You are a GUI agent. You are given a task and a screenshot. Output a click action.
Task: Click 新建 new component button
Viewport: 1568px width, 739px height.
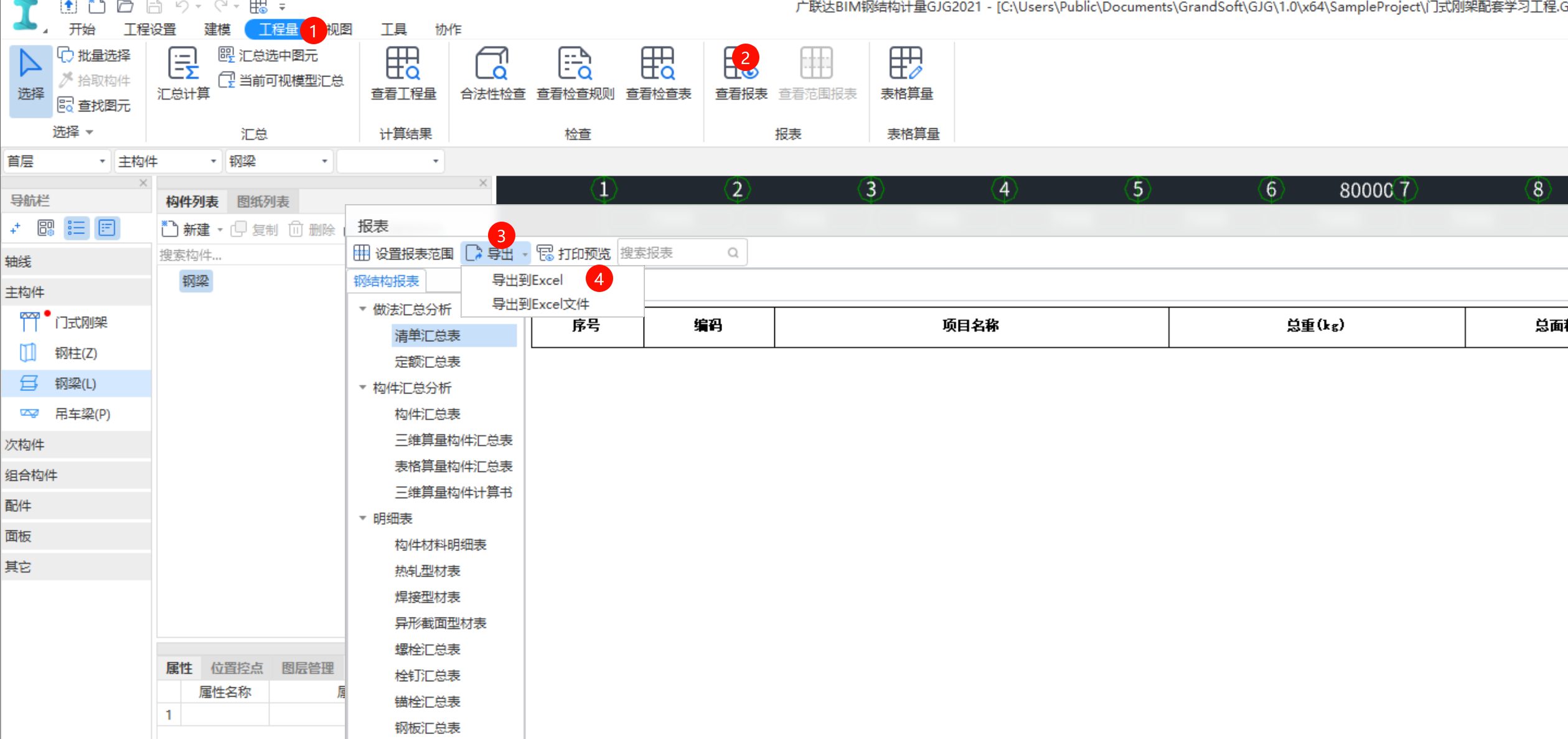[x=186, y=230]
